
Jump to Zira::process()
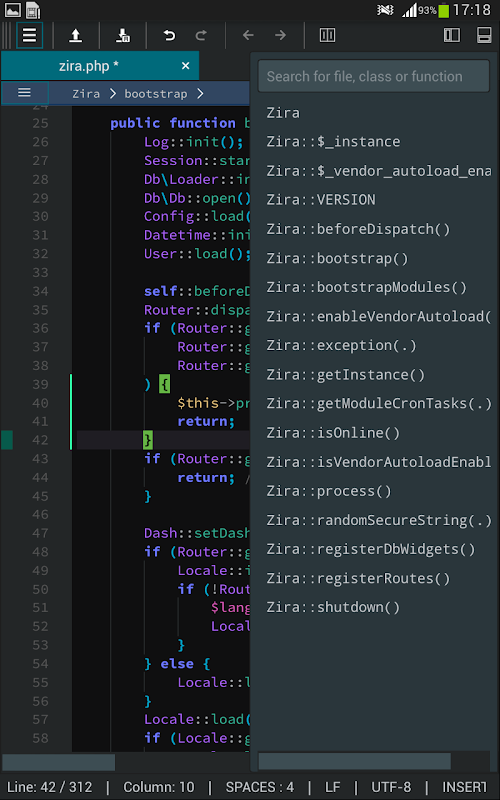tap(329, 491)
